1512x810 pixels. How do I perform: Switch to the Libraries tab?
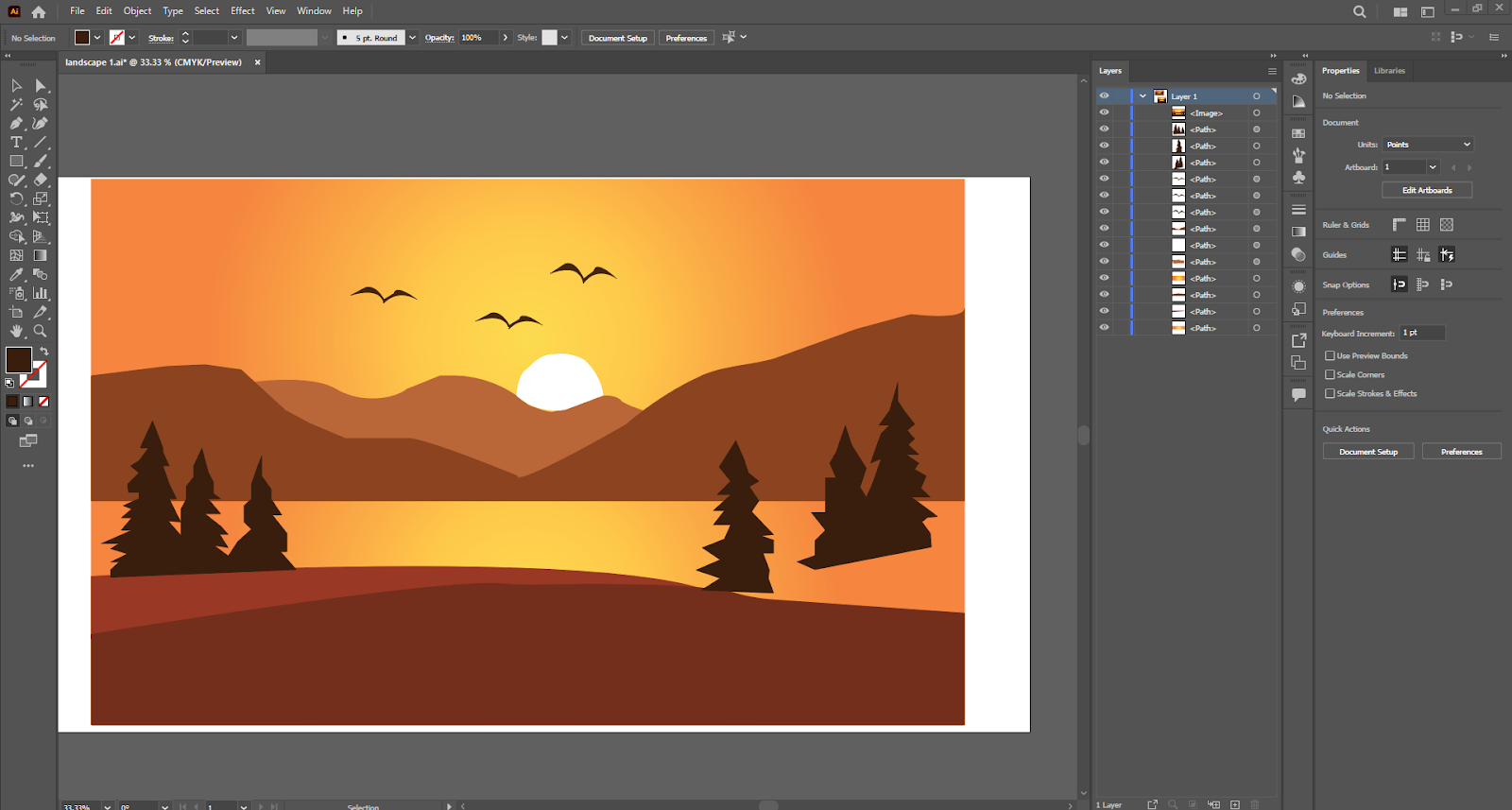(x=1389, y=71)
